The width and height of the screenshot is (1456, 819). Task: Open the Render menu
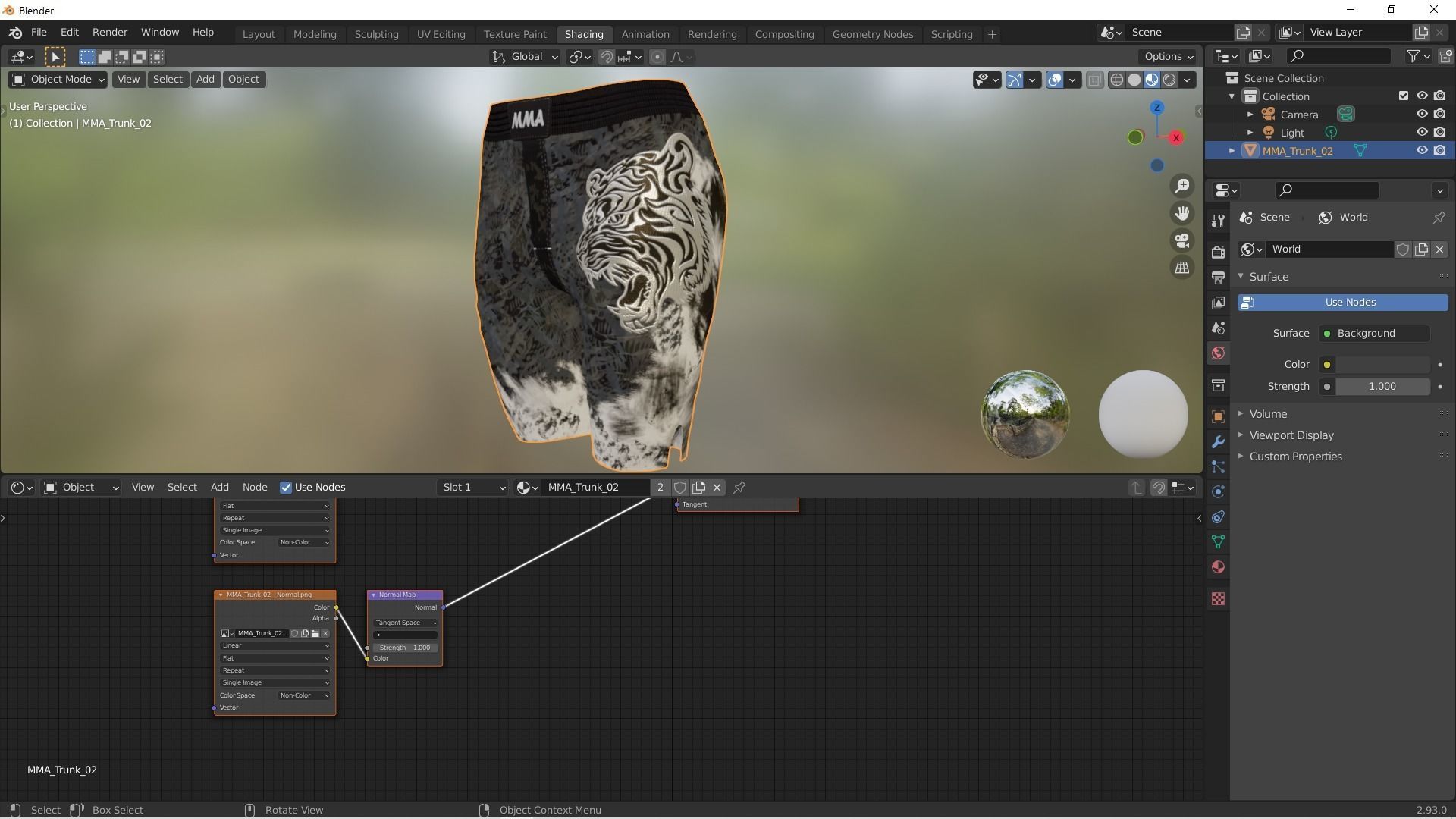[109, 33]
